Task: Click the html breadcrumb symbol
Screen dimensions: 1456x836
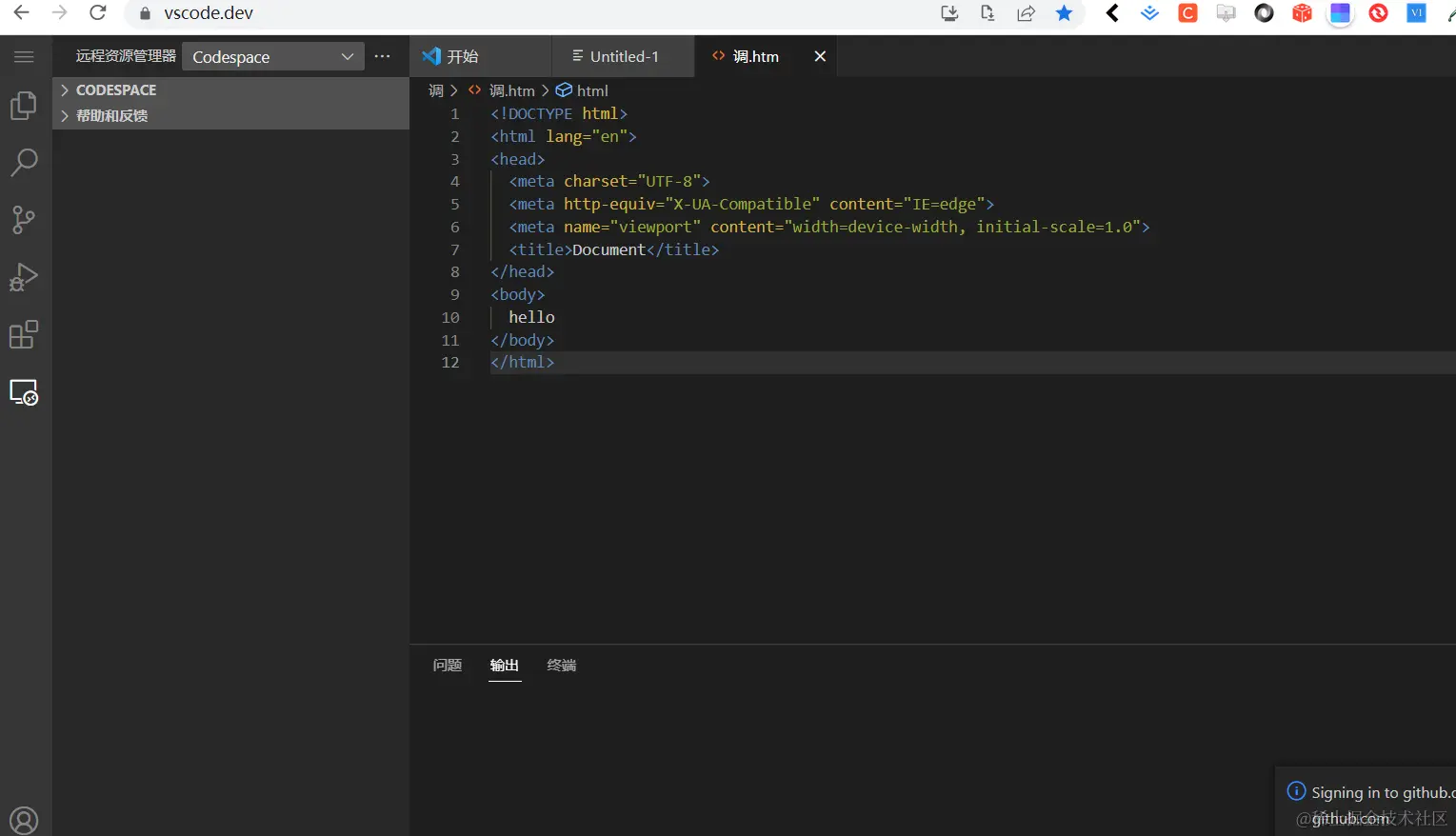Action: 591,90
